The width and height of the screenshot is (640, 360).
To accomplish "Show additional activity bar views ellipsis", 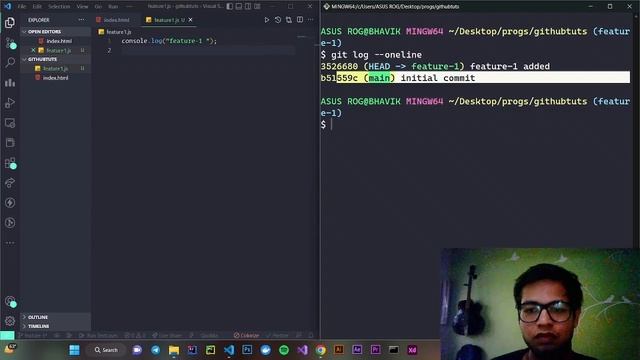I will tap(10, 243).
